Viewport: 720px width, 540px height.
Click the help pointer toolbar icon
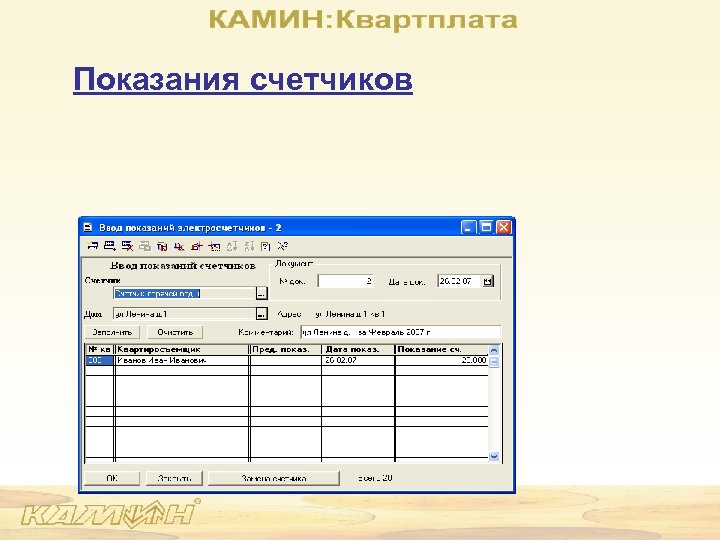283,246
